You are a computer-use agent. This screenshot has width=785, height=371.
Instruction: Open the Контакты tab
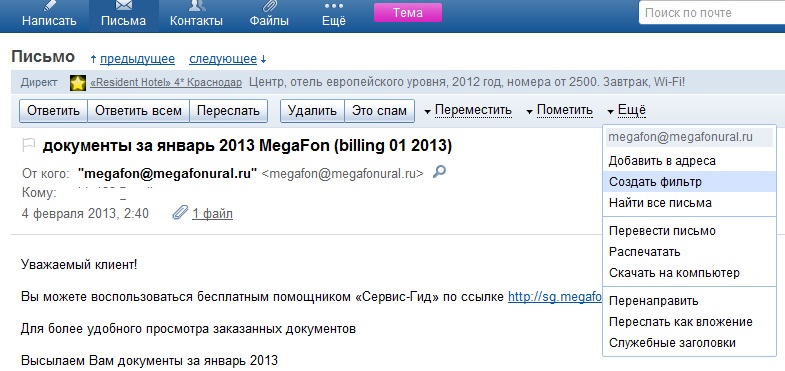196,15
